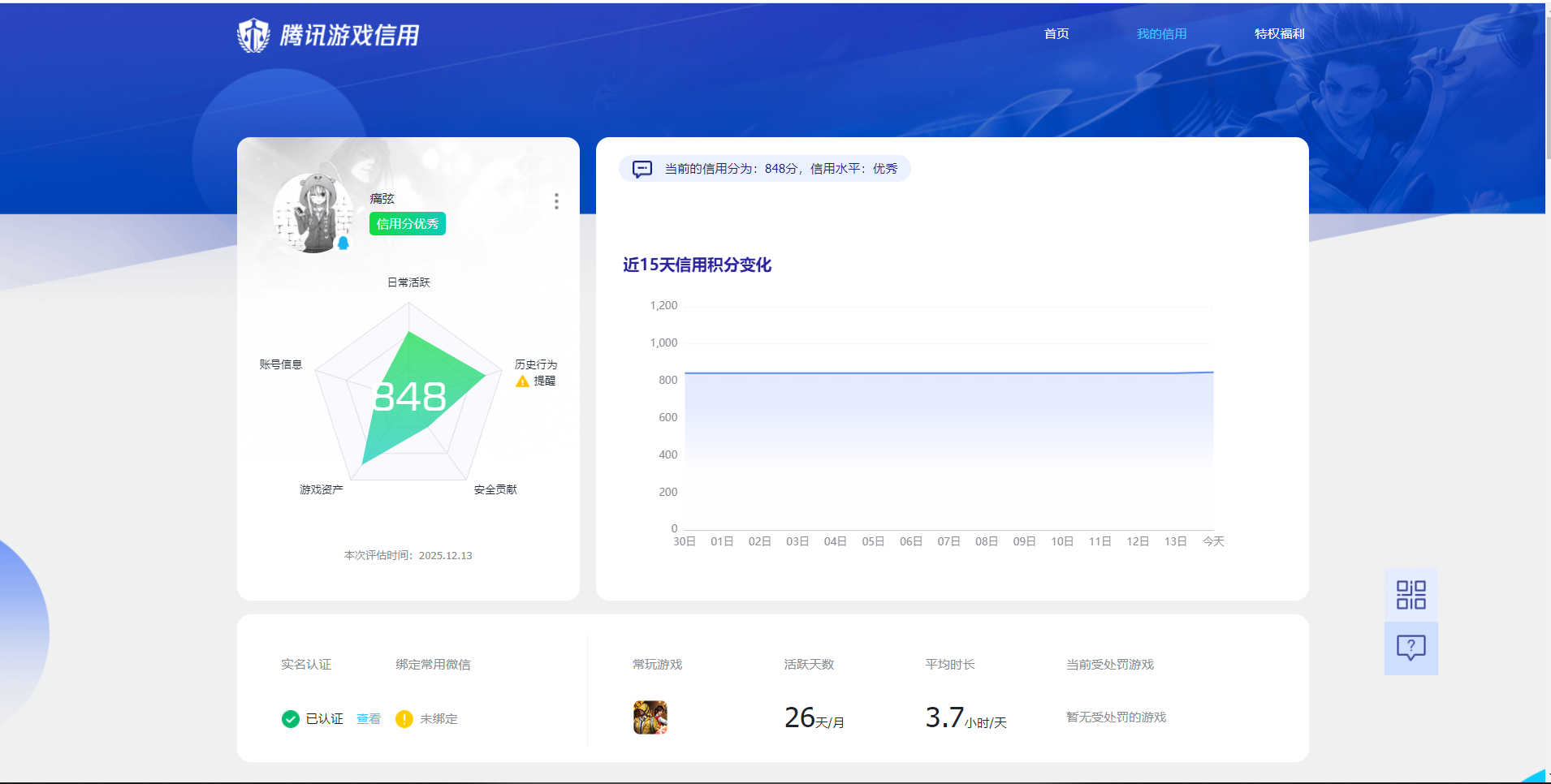
Task: Click the 历史行为 label on radar chart
Action: pyautogui.click(x=536, y=364)
